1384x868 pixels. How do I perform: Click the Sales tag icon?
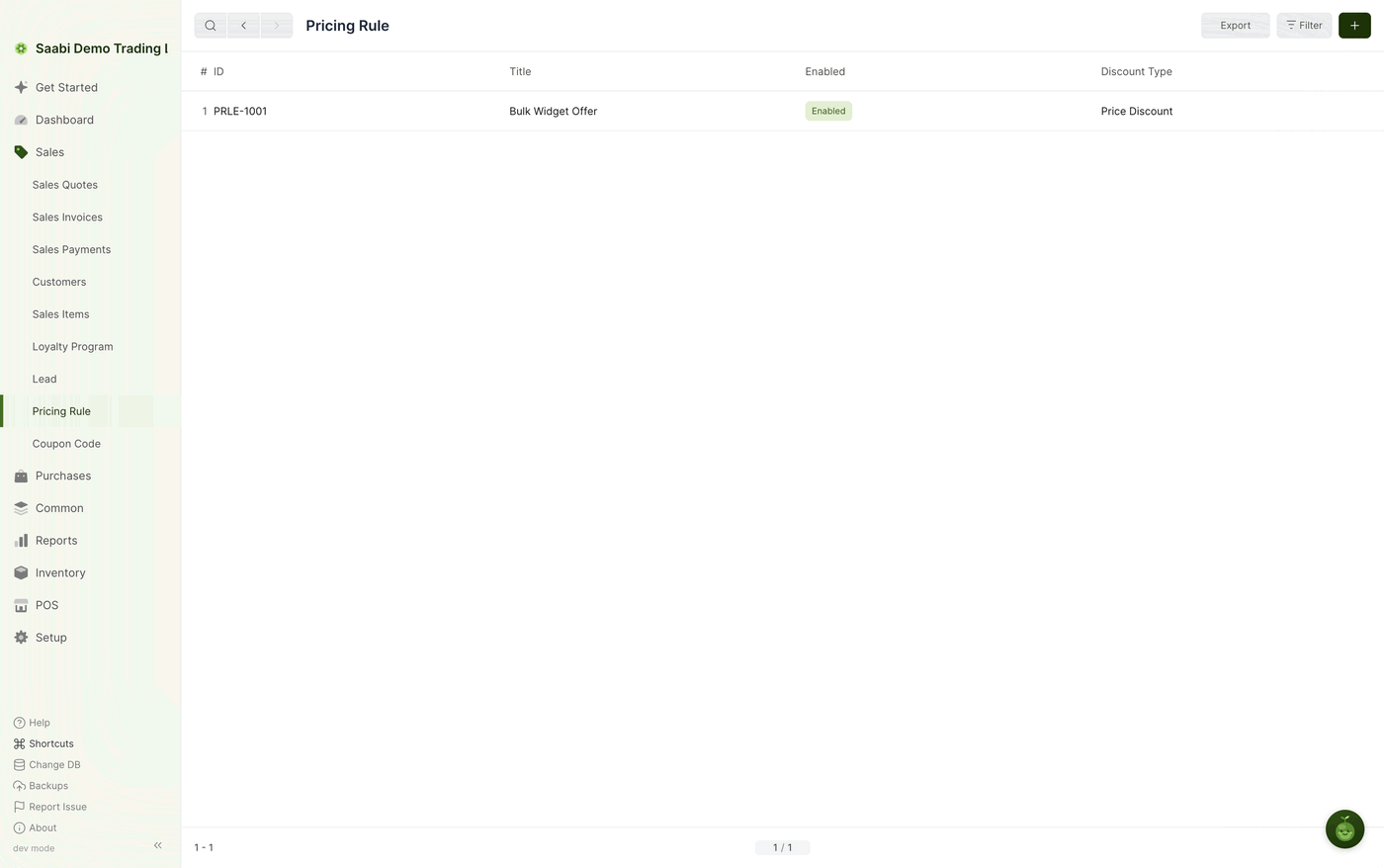pos(21,152)
